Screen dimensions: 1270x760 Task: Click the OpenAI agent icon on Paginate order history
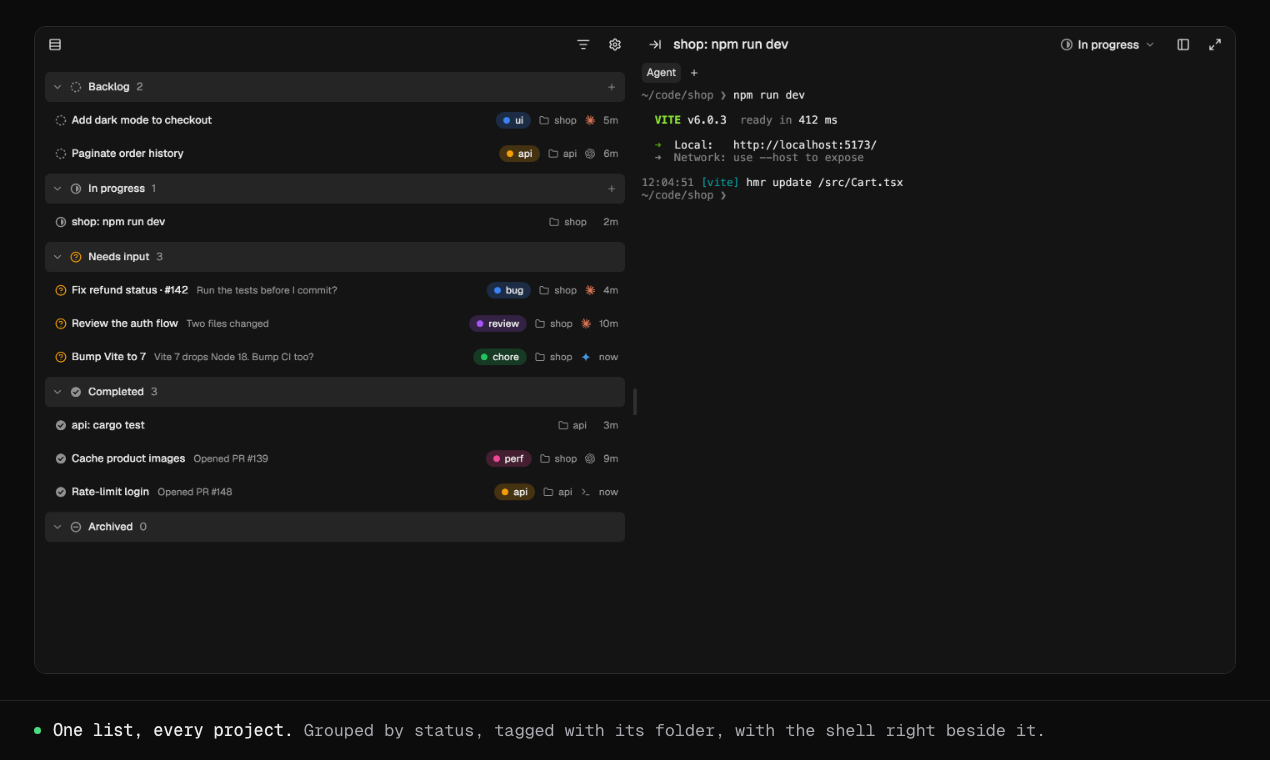pyautogui.click(x=590, y=154)
